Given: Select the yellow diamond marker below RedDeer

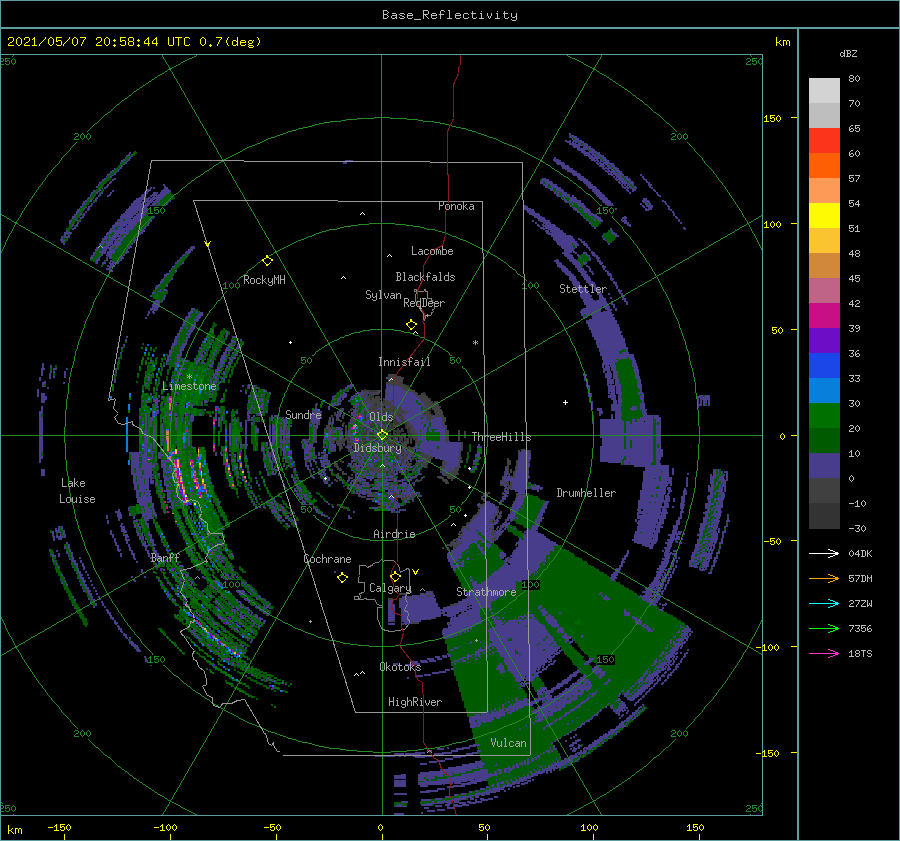Looking at the screenshot, I should (411, 325).
